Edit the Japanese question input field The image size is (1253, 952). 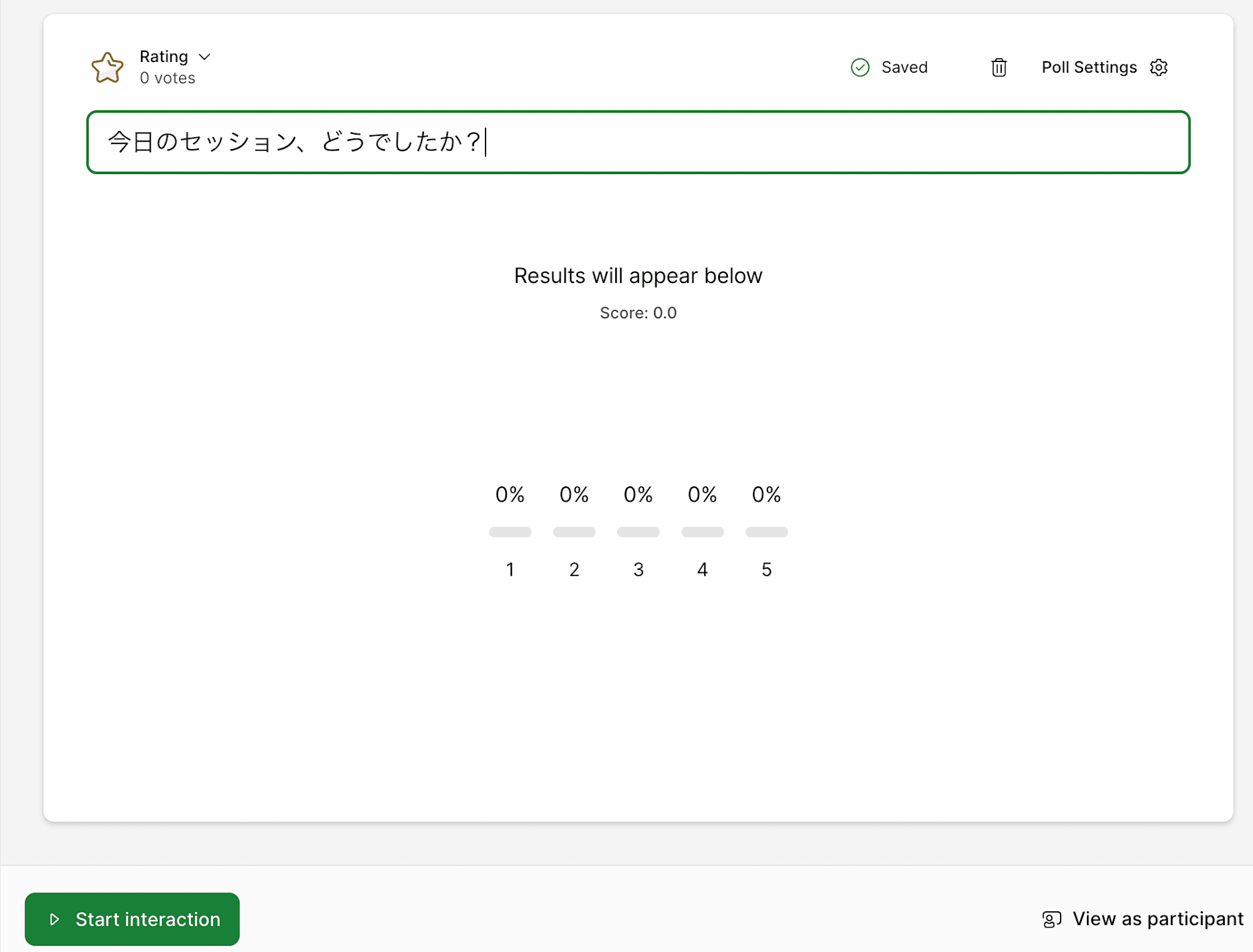(637, 141)
